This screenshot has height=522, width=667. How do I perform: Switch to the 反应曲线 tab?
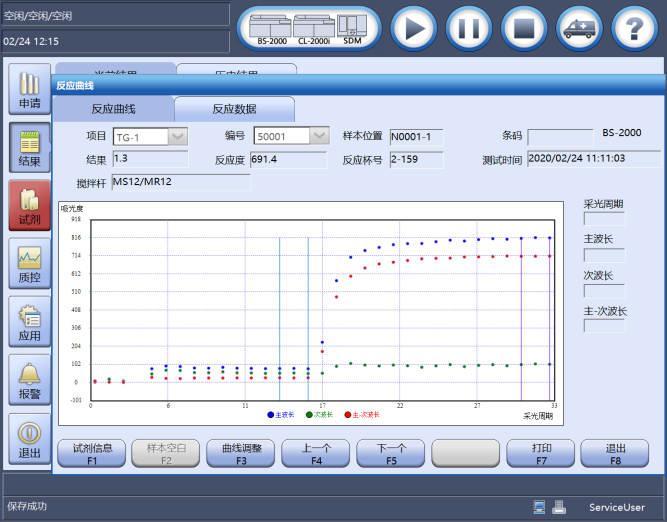click(114, 109)
